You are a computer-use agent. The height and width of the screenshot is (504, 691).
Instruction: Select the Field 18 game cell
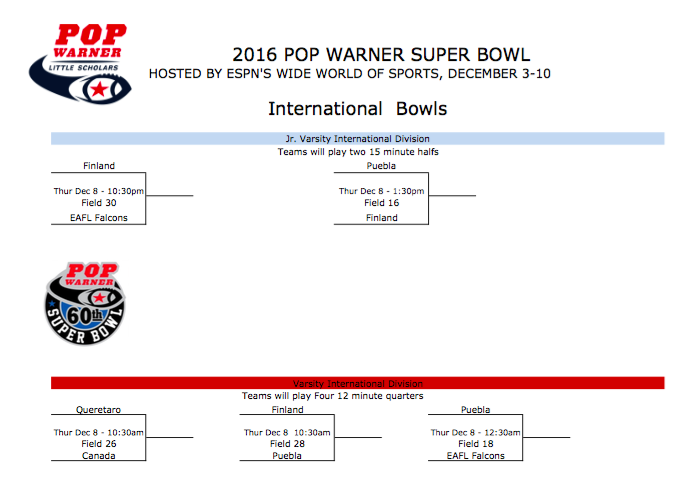[x=476, y=444]
